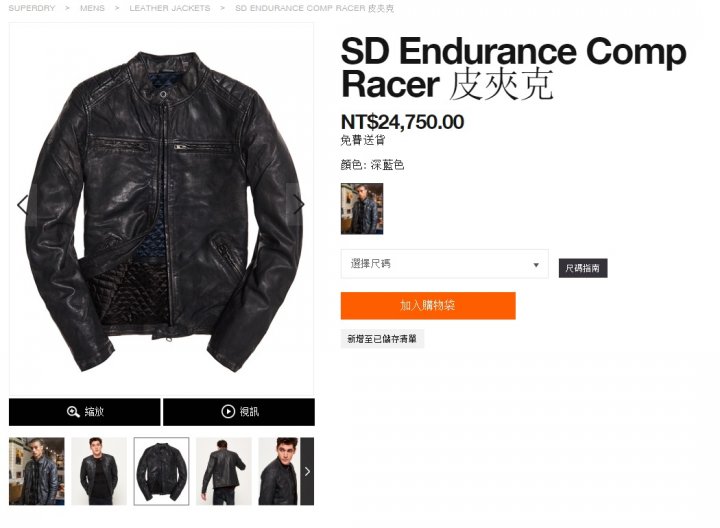This screenshot has height=528, width=720.
Task: Click the magnifier zoom button below image
Action: click(x=84, y=412)
